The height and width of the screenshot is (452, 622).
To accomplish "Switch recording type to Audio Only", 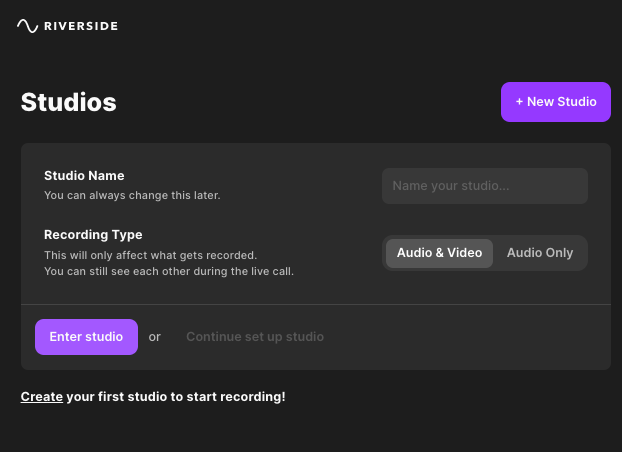I will tap(540, 253).
